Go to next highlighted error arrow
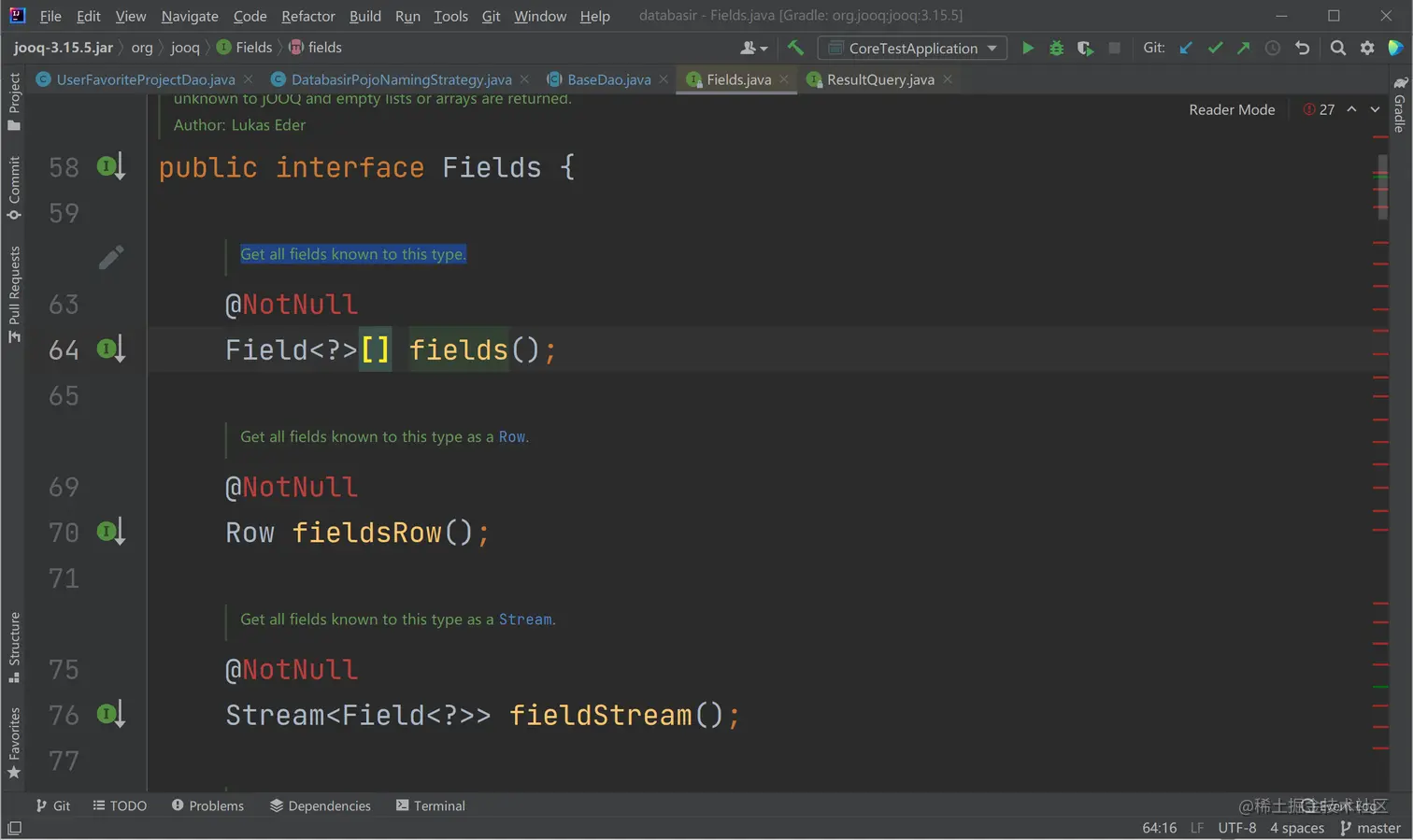1413x840 pixels. pos(1375,109)
